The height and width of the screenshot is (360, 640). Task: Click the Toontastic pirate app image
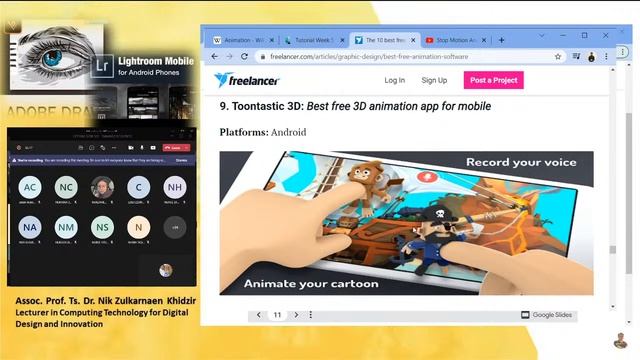407,223
